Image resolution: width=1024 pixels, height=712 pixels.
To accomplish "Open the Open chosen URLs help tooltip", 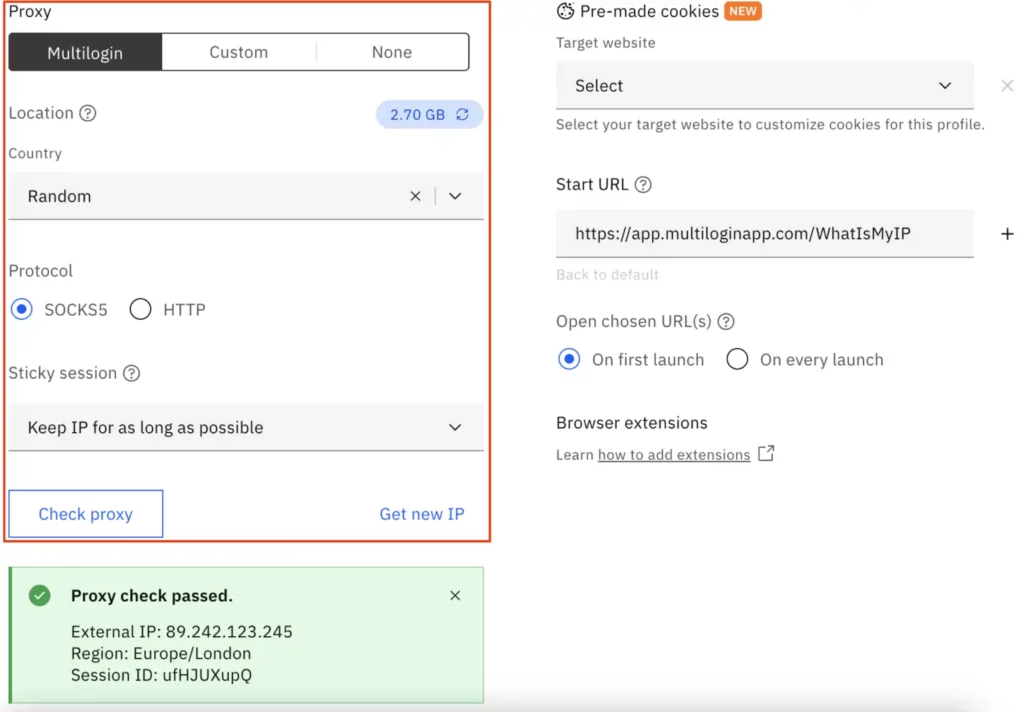I will pyautogui.click(x=727, y=321).
